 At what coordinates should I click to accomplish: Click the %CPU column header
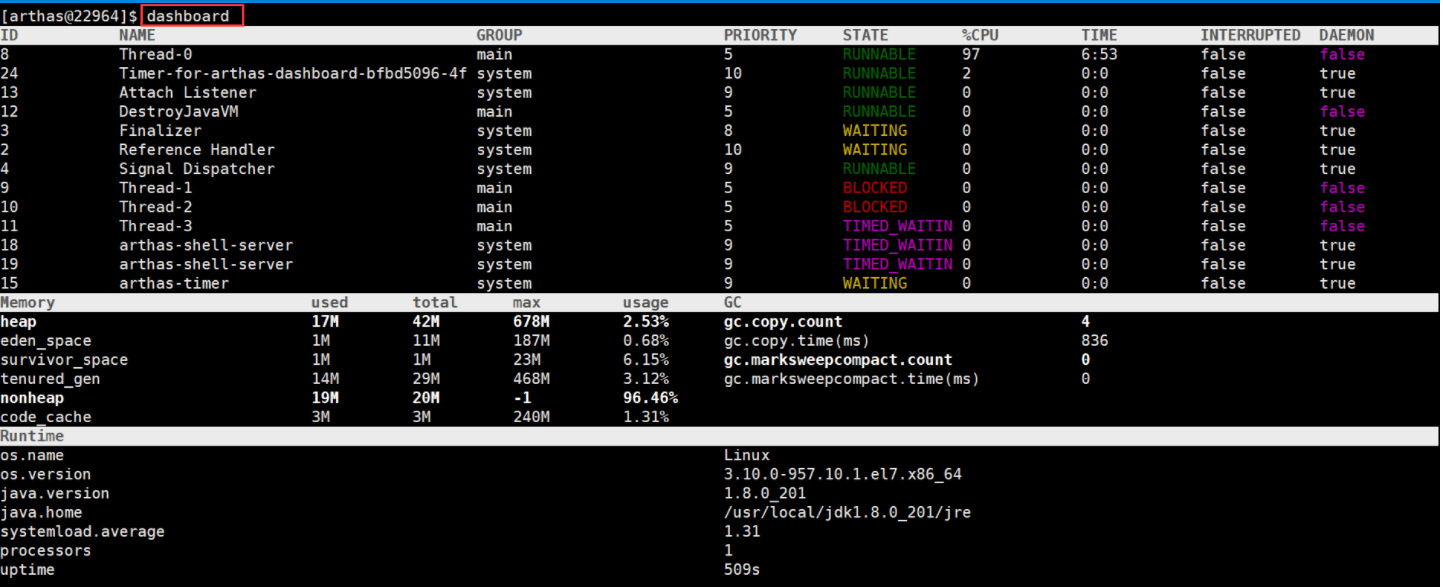click(980, 35)
